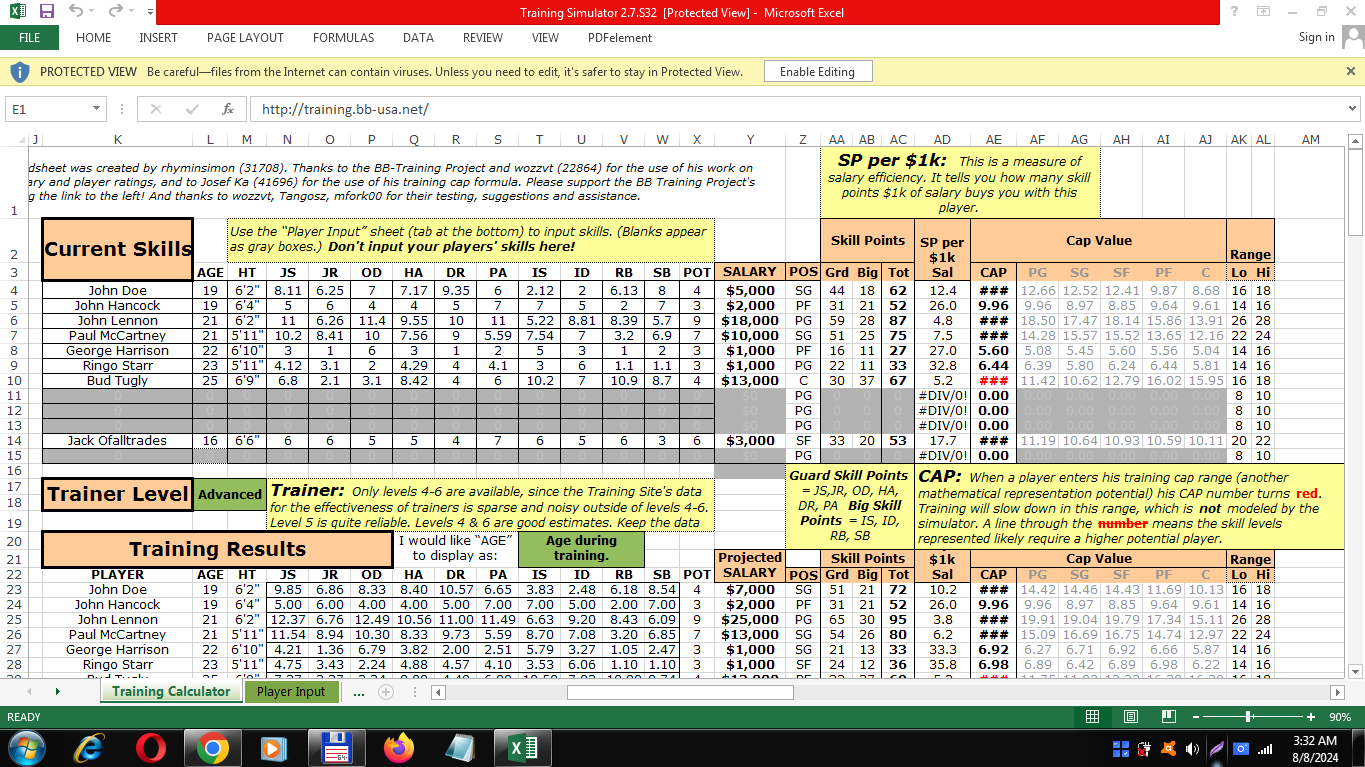Go to the FORMULAS tab
The width and height of the screenshot is (1365, 767).
(343, 38)
